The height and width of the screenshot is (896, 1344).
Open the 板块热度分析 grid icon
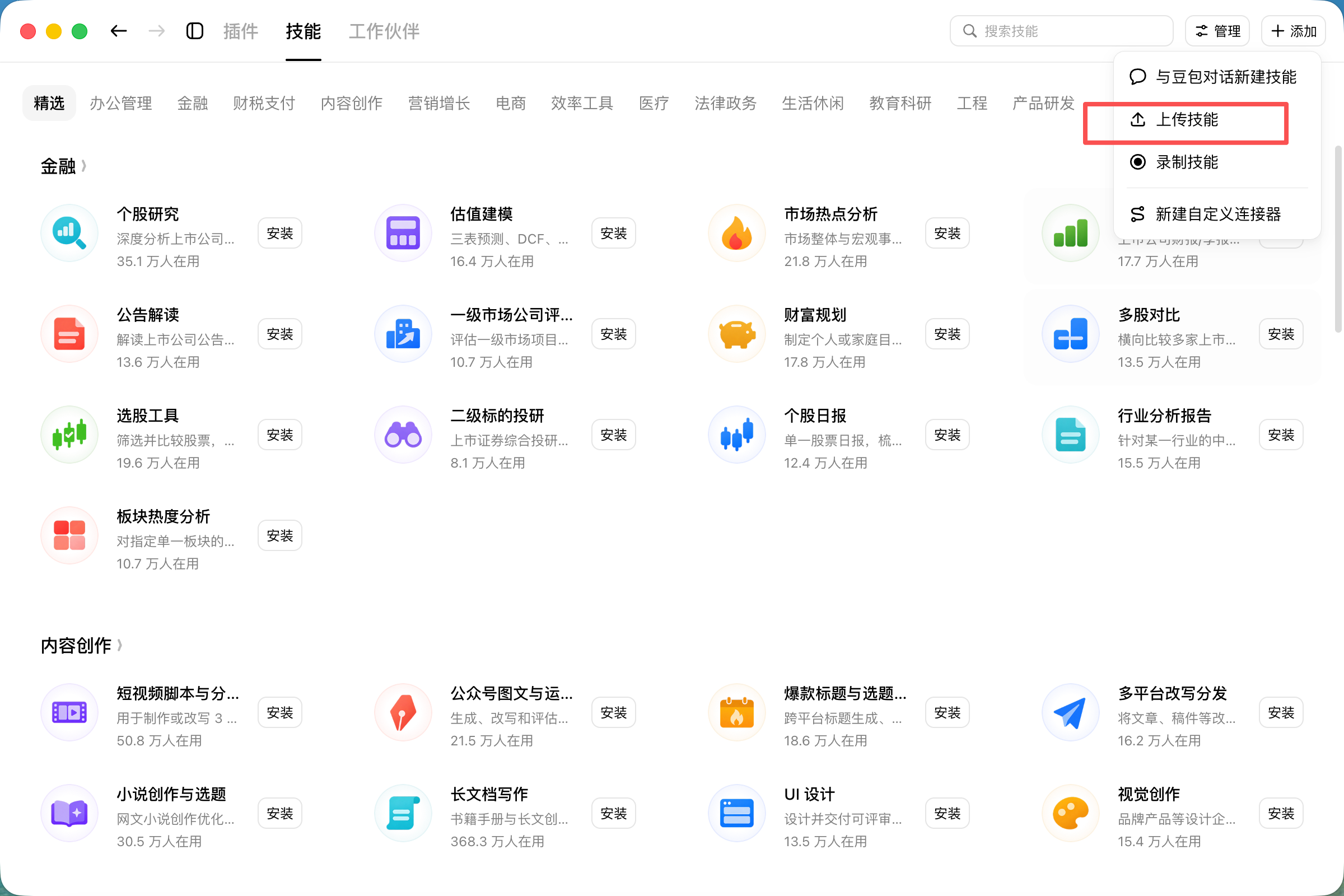pyautogui.click(x=69, y=535)
